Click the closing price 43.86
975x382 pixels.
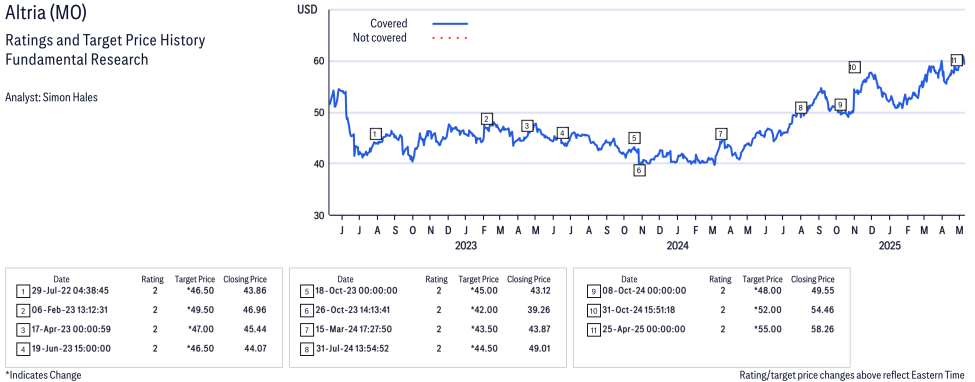[x=256, y=291]
